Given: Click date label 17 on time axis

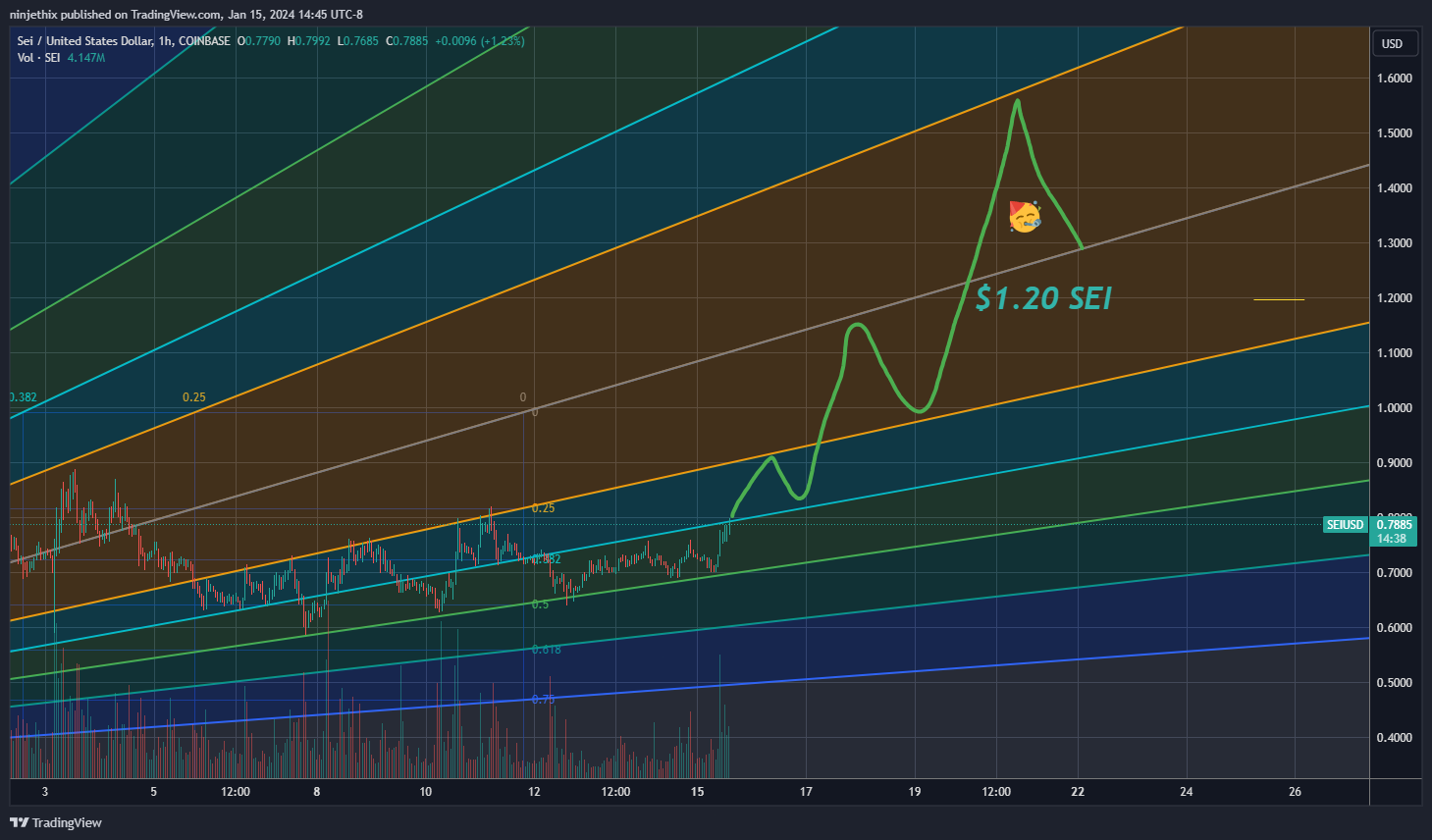Looking at the screenshot, I should click(806, 792).
